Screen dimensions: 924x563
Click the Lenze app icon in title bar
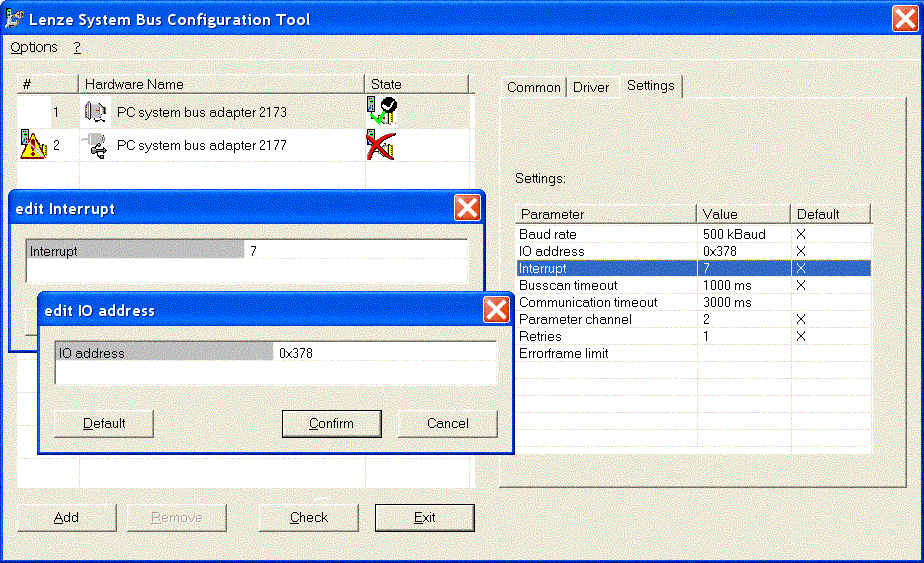click(x=17, y=19)
